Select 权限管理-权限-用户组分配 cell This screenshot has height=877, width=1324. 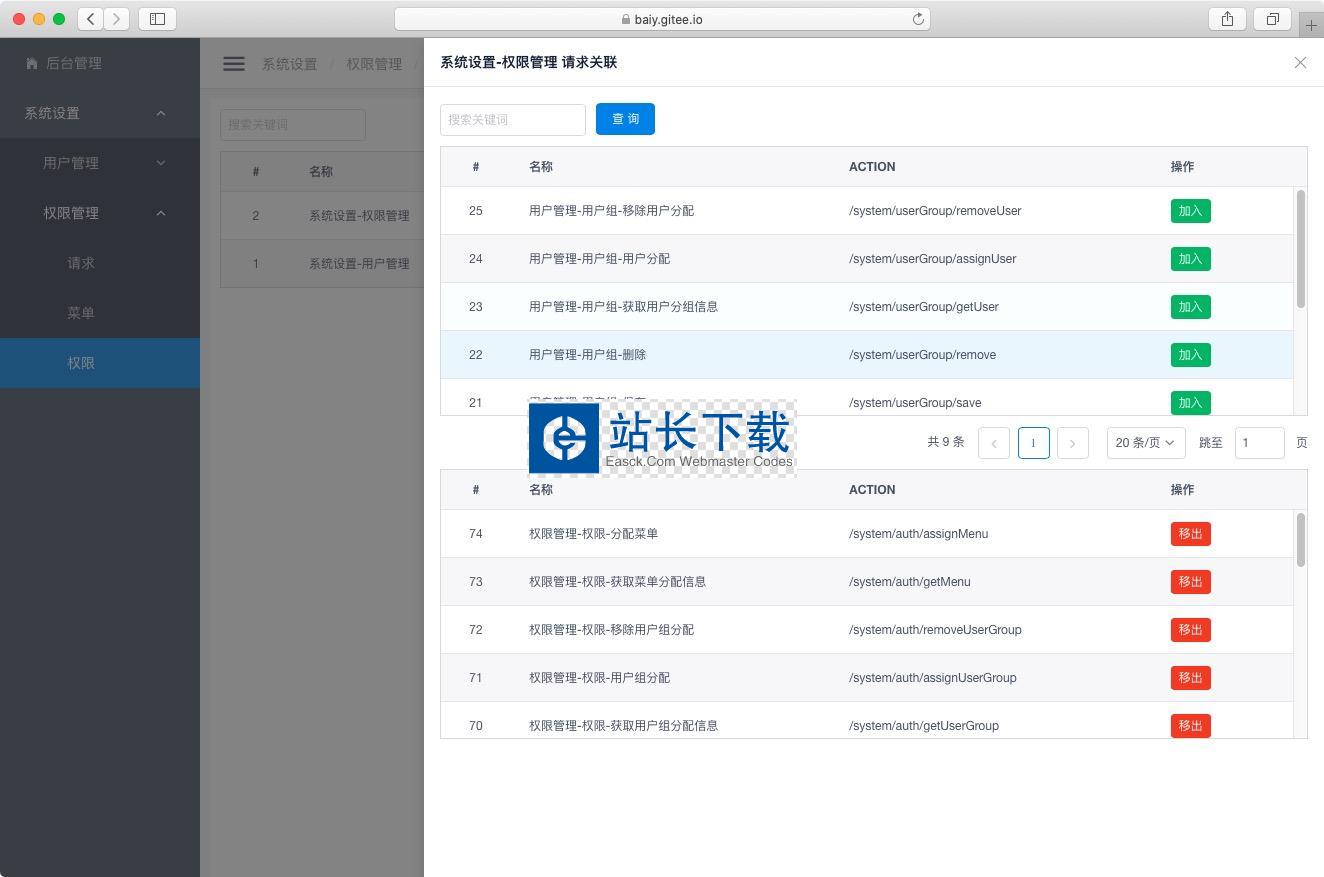[x=599, y=678]
